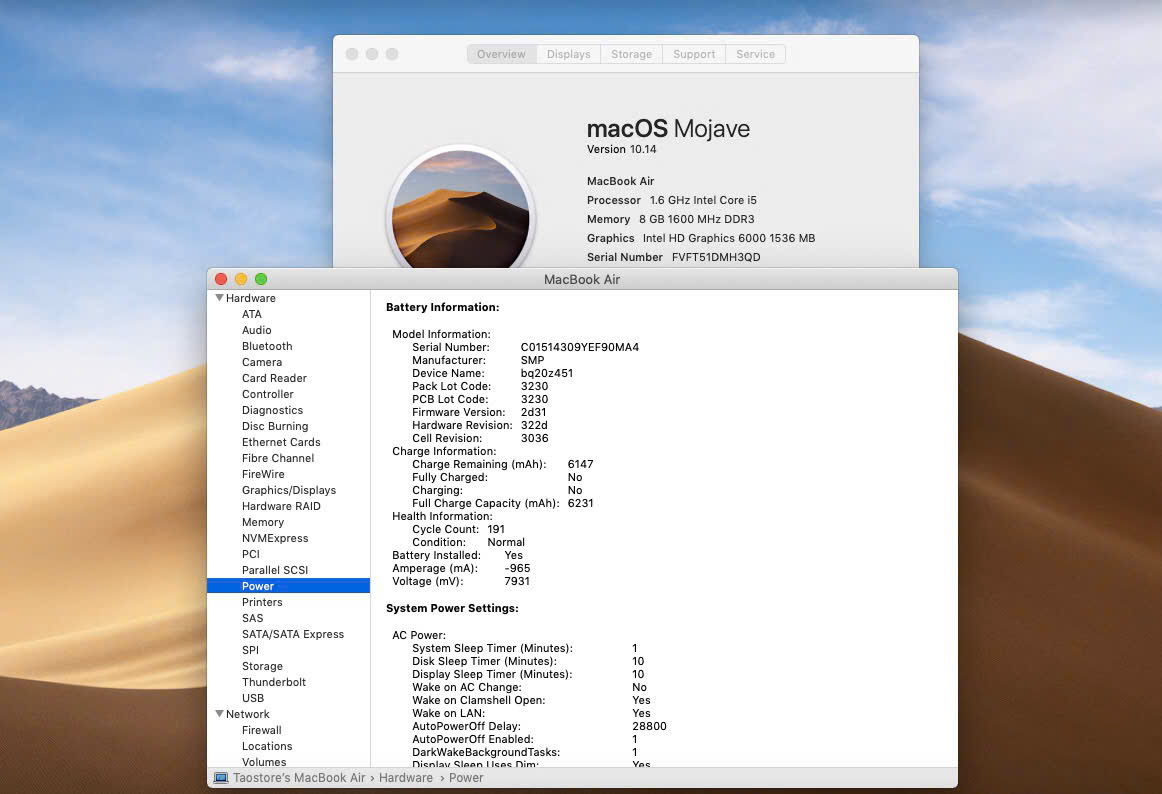Select the highlighted Power sidebar item

point(258,586)
